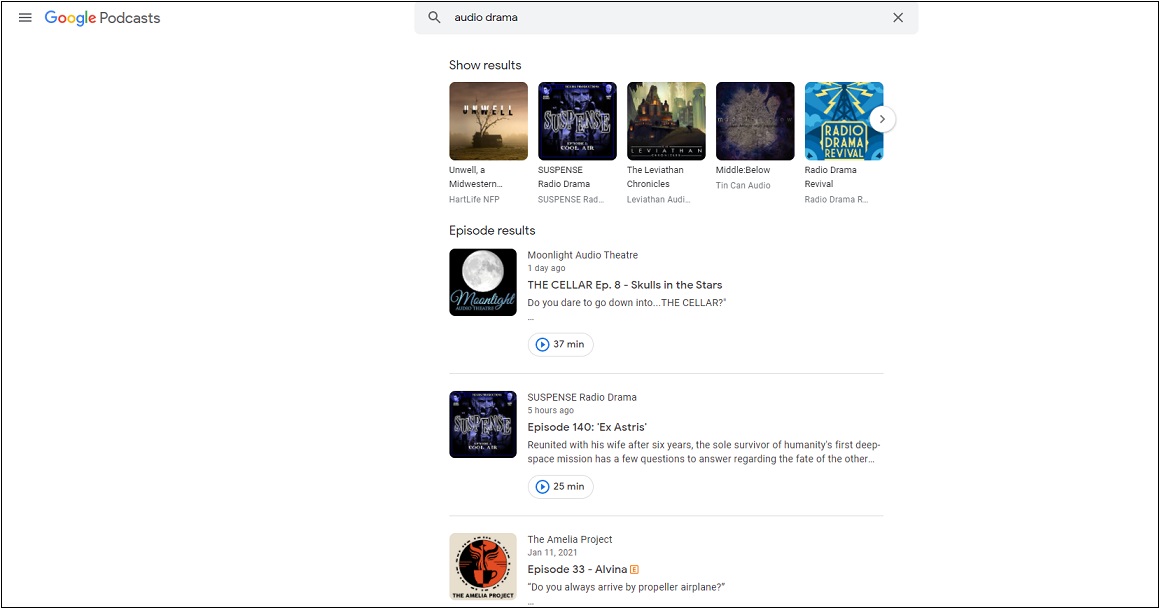1160x608 pixels.
Task: Click the Moonlight Audio Theatre episode artwork
Action: coord(483,283)
